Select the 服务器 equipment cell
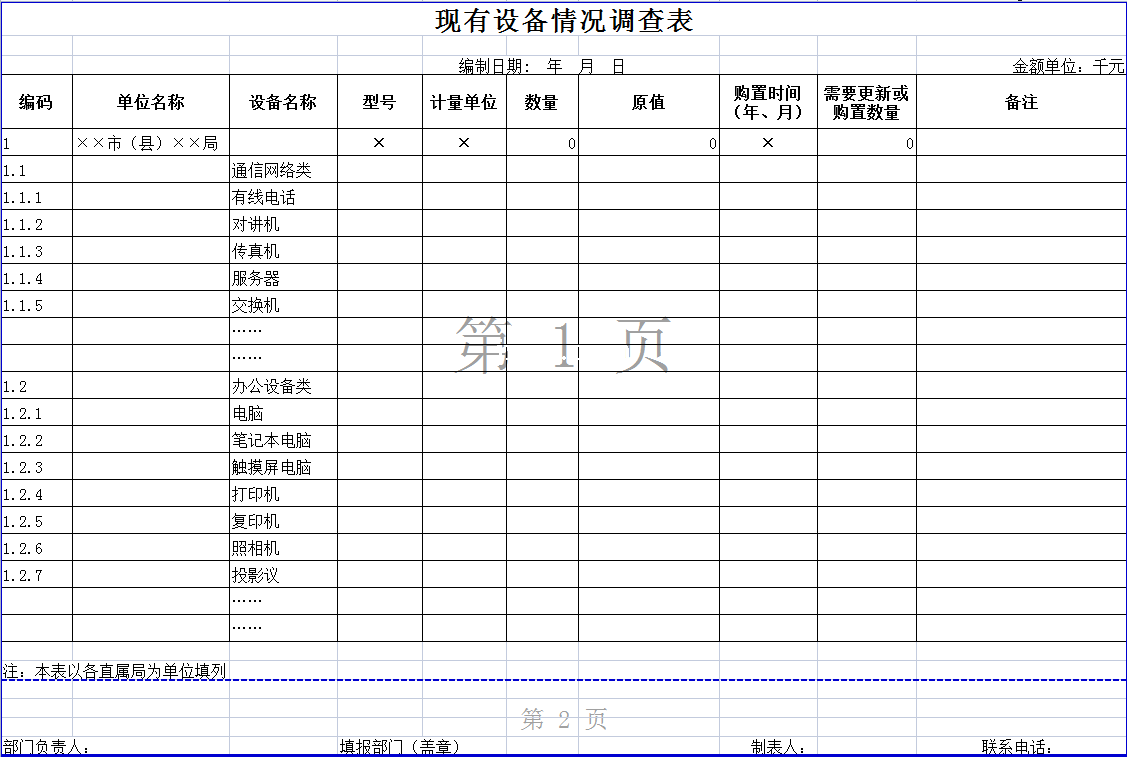Screen dimensions: 1127x757 point(256,279)
